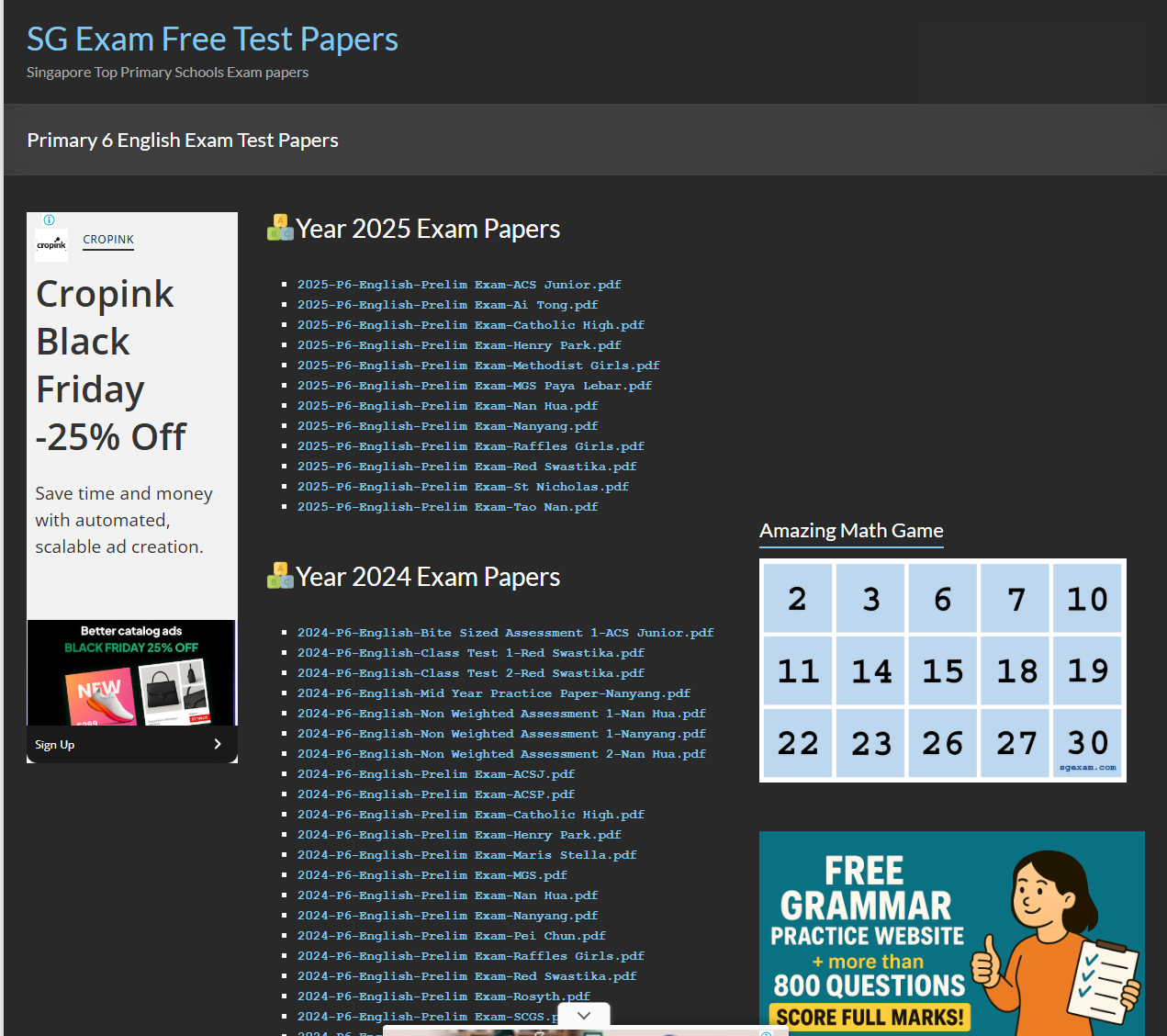Click the Cropink logo icon
The width and height of the screenshot is (1167, 1036).
point(51,244)
